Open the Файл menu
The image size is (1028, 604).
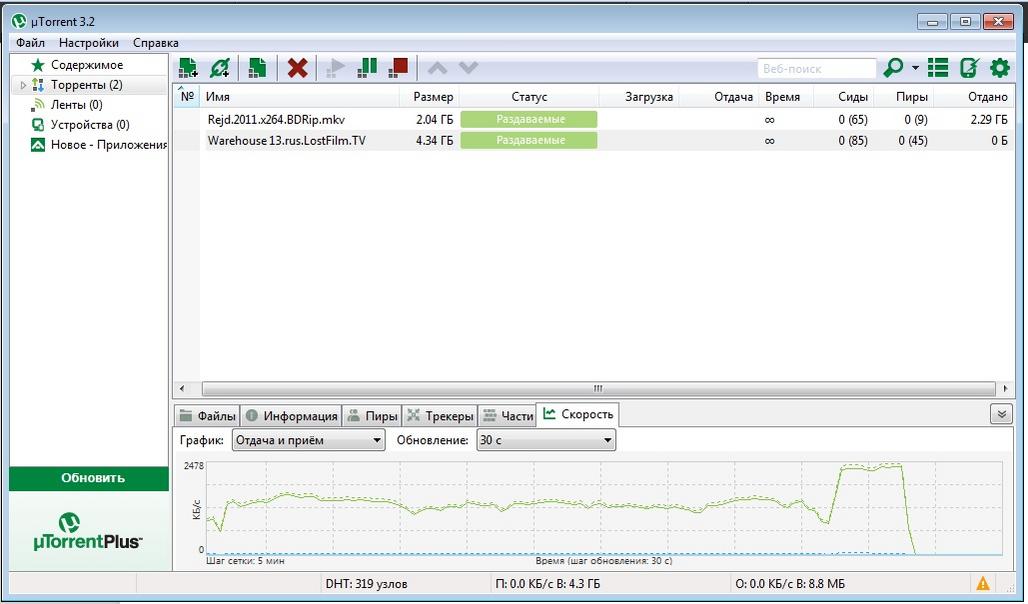30,43
